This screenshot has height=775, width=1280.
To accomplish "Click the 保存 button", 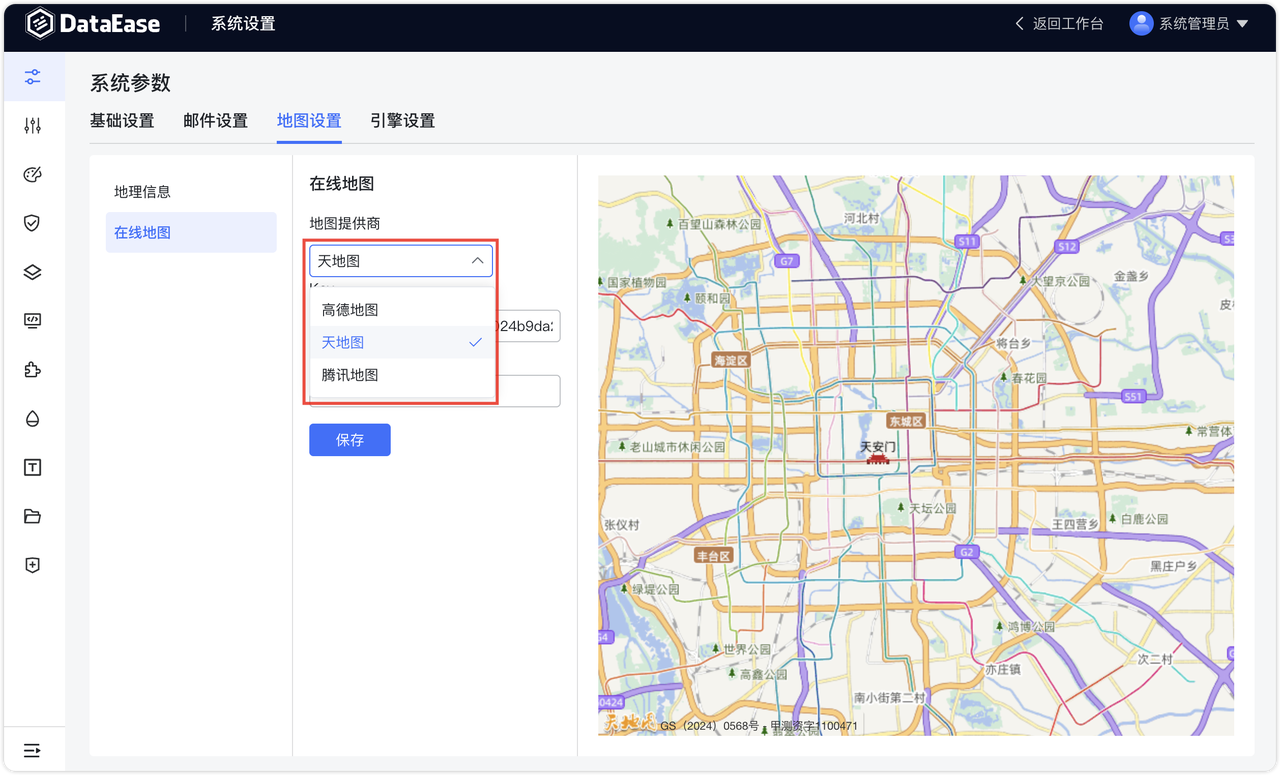I will click(x=350, y=440).
